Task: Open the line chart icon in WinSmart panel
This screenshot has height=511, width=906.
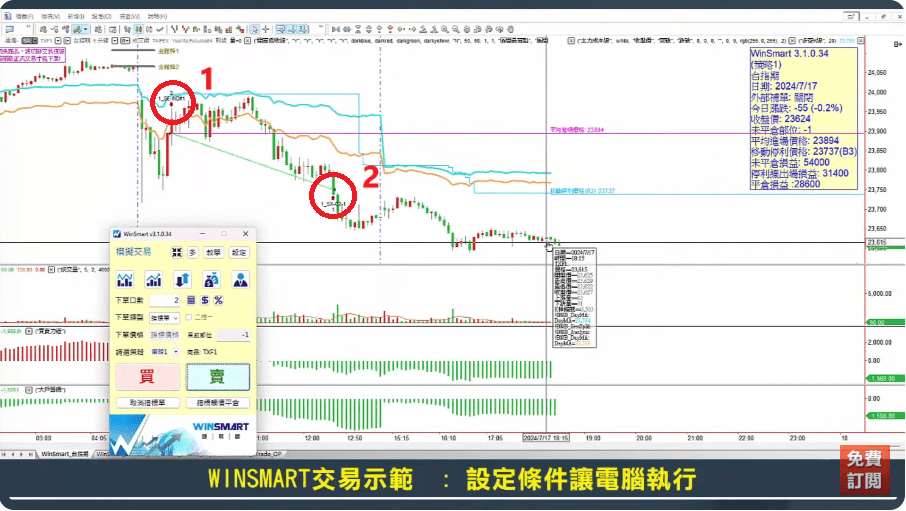Action: point(125,280)
